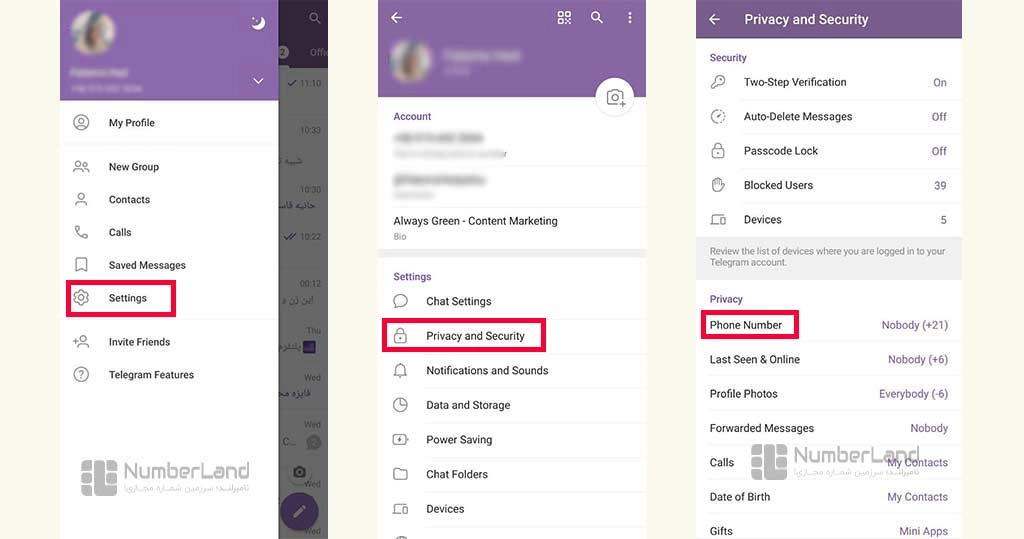Click Blocked Users hand icon
The height and width of the screenshot is (539, 1024).
[718, 185]
